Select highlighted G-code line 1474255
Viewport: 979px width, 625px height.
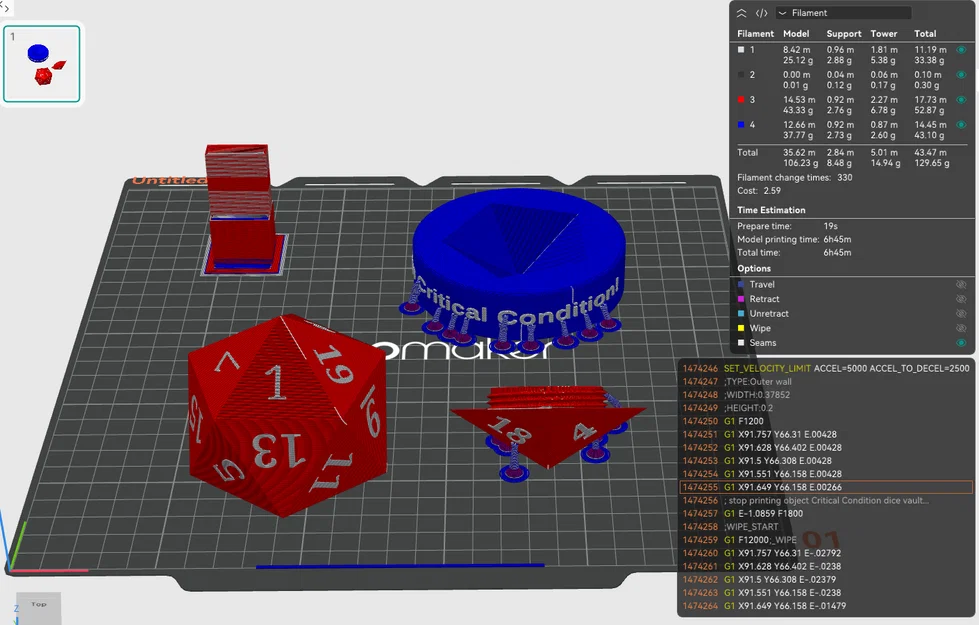click(x=825, y=487)
